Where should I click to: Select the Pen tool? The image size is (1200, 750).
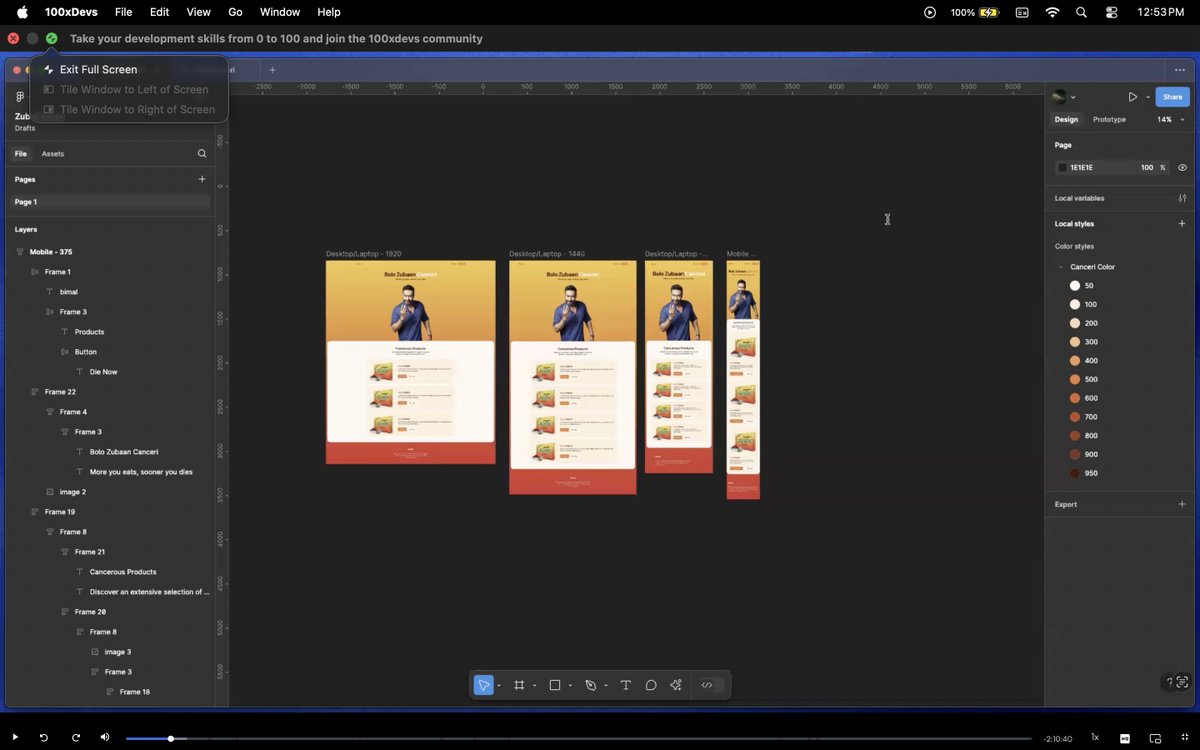pos(590,685)
